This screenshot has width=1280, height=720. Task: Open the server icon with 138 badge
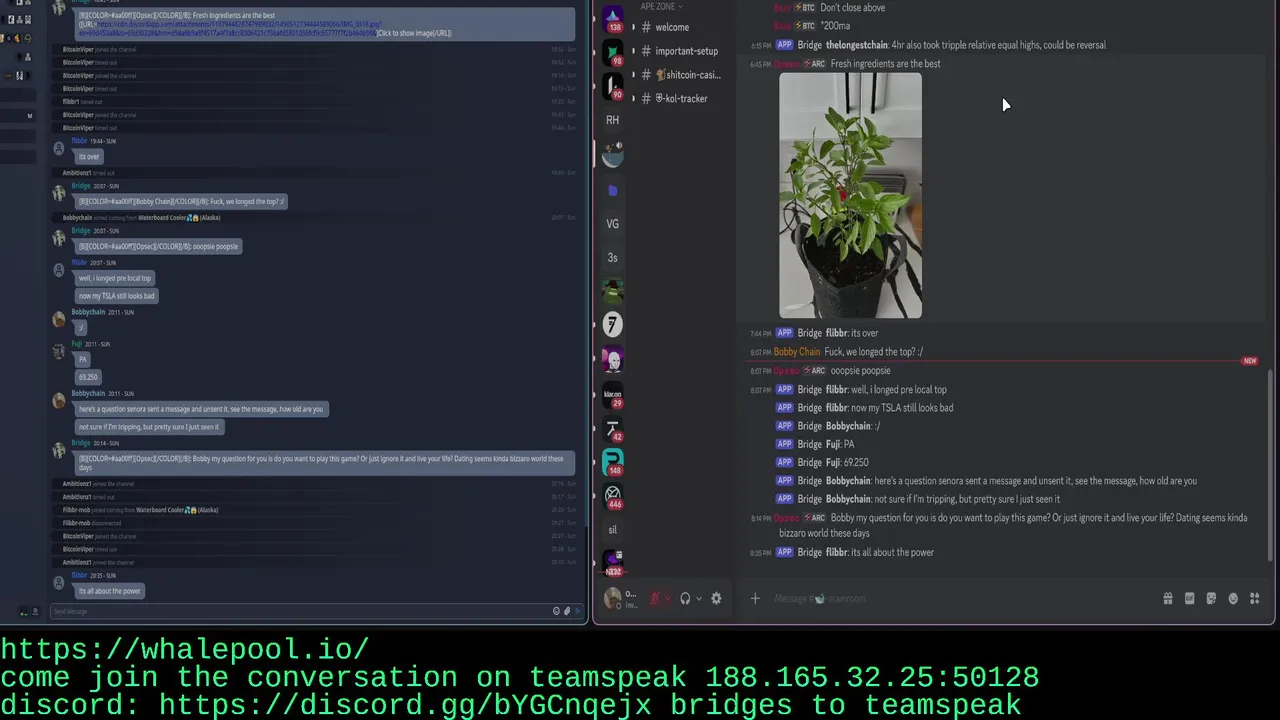tap(612, 19)
